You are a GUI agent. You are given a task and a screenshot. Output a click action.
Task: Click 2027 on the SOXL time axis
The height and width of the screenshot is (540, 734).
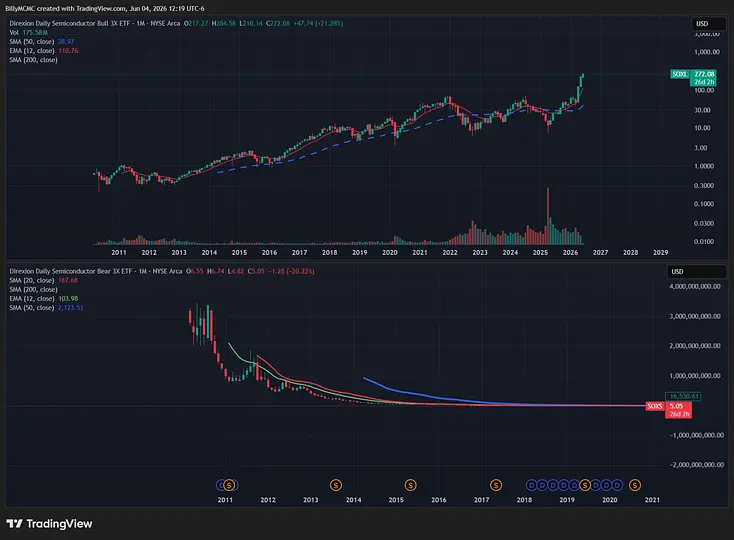601,252
